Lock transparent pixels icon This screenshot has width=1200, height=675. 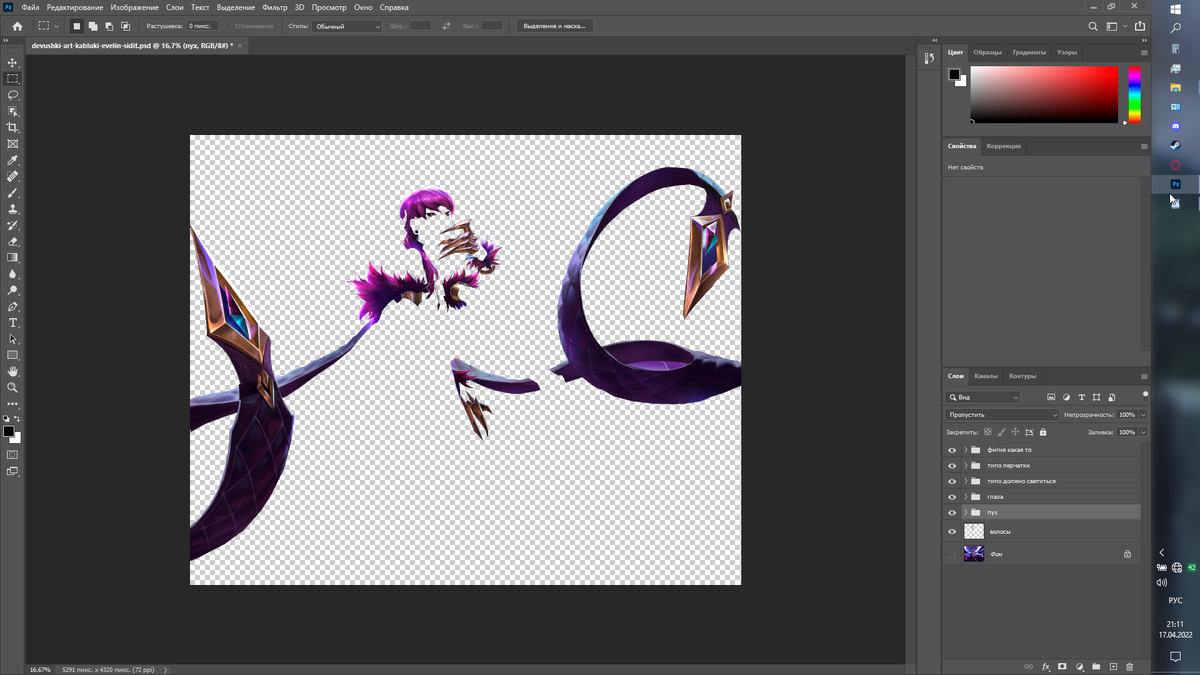[x=988, y=432]
